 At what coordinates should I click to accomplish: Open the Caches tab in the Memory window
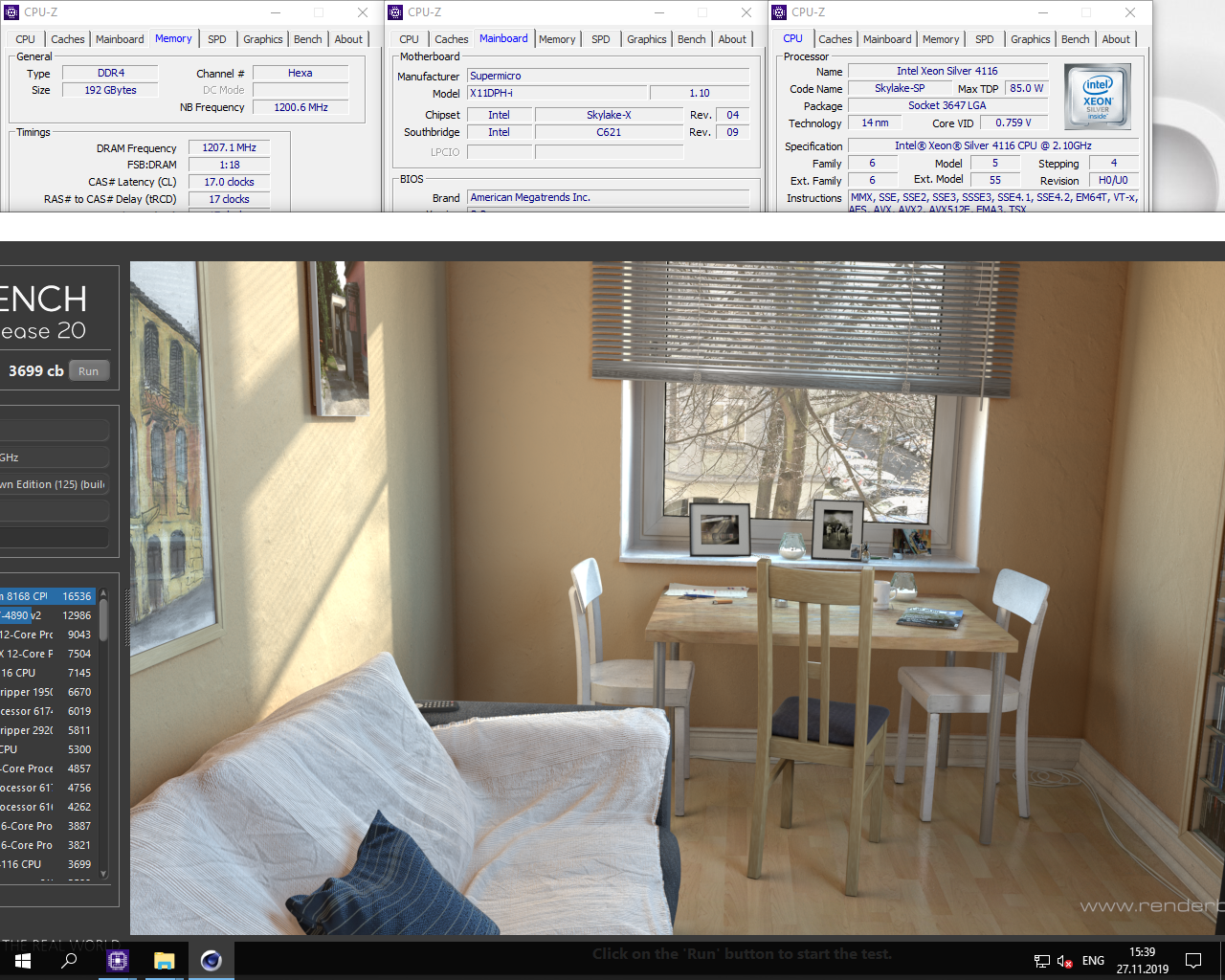[68, 39]
